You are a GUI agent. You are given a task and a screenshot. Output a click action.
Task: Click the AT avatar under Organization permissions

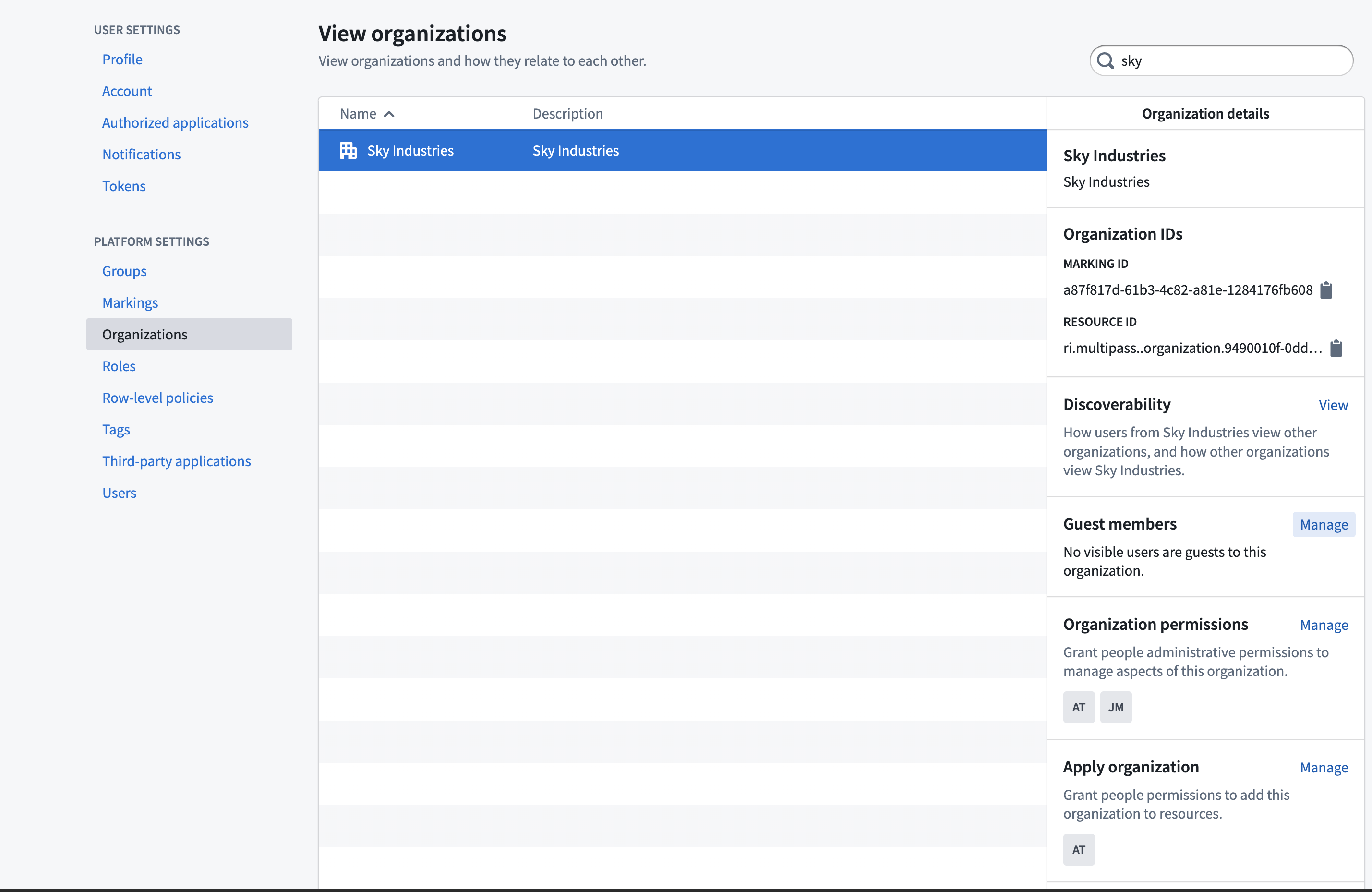click(1079, 706)
